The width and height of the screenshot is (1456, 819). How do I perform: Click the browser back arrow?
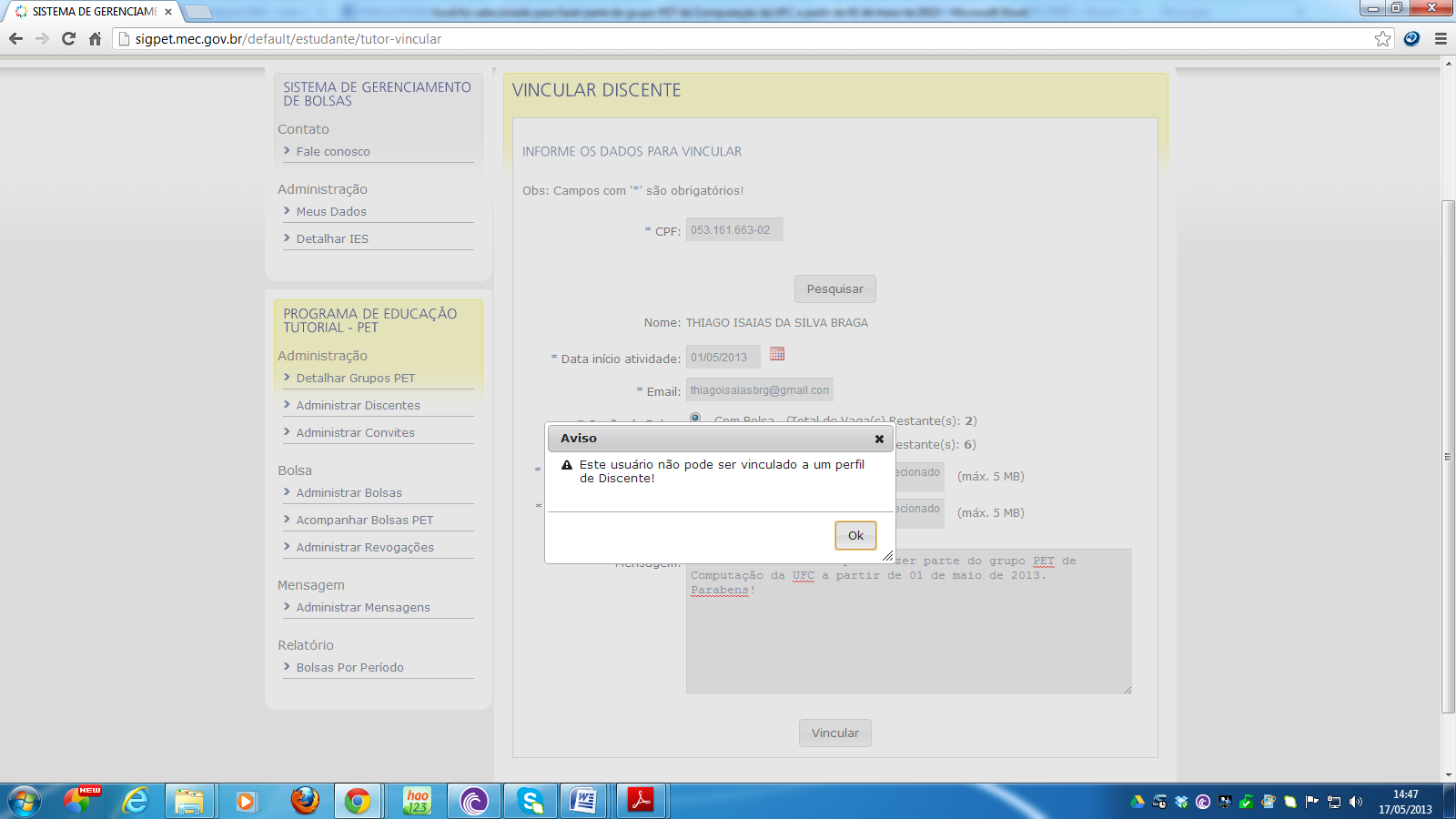[15, 38]
